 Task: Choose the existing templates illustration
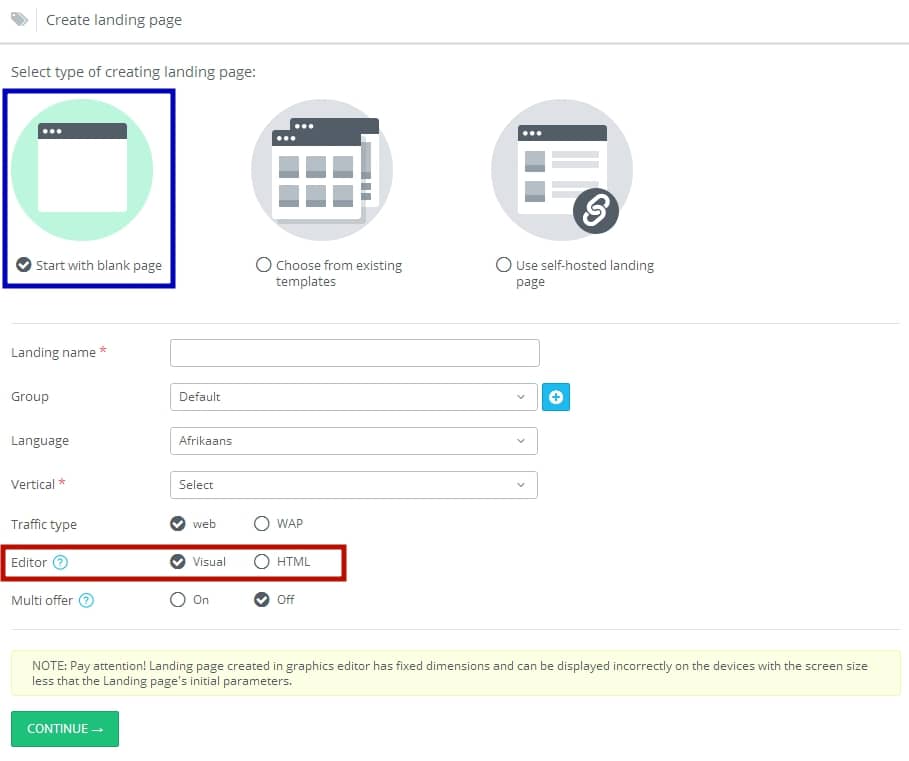pyautogui.click(x=322, y=170)
